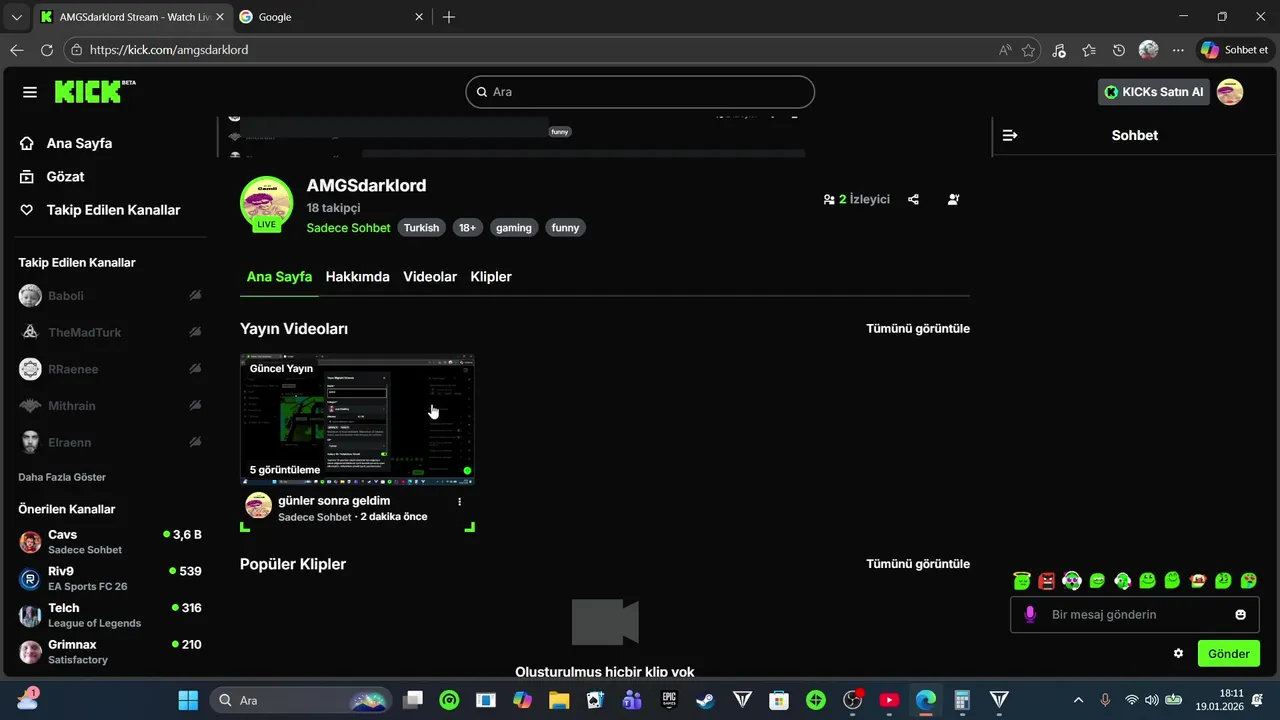Click the Bir mesaj gönderin chat input

click(x=1135, y=615)
